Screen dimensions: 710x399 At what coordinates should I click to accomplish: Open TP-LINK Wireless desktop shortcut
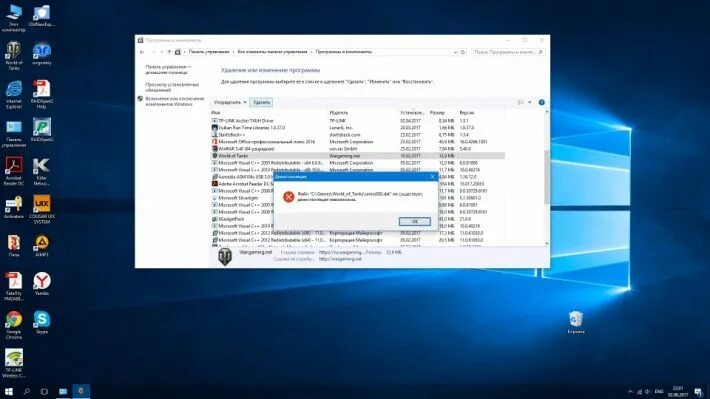click(x=14, y=363)
